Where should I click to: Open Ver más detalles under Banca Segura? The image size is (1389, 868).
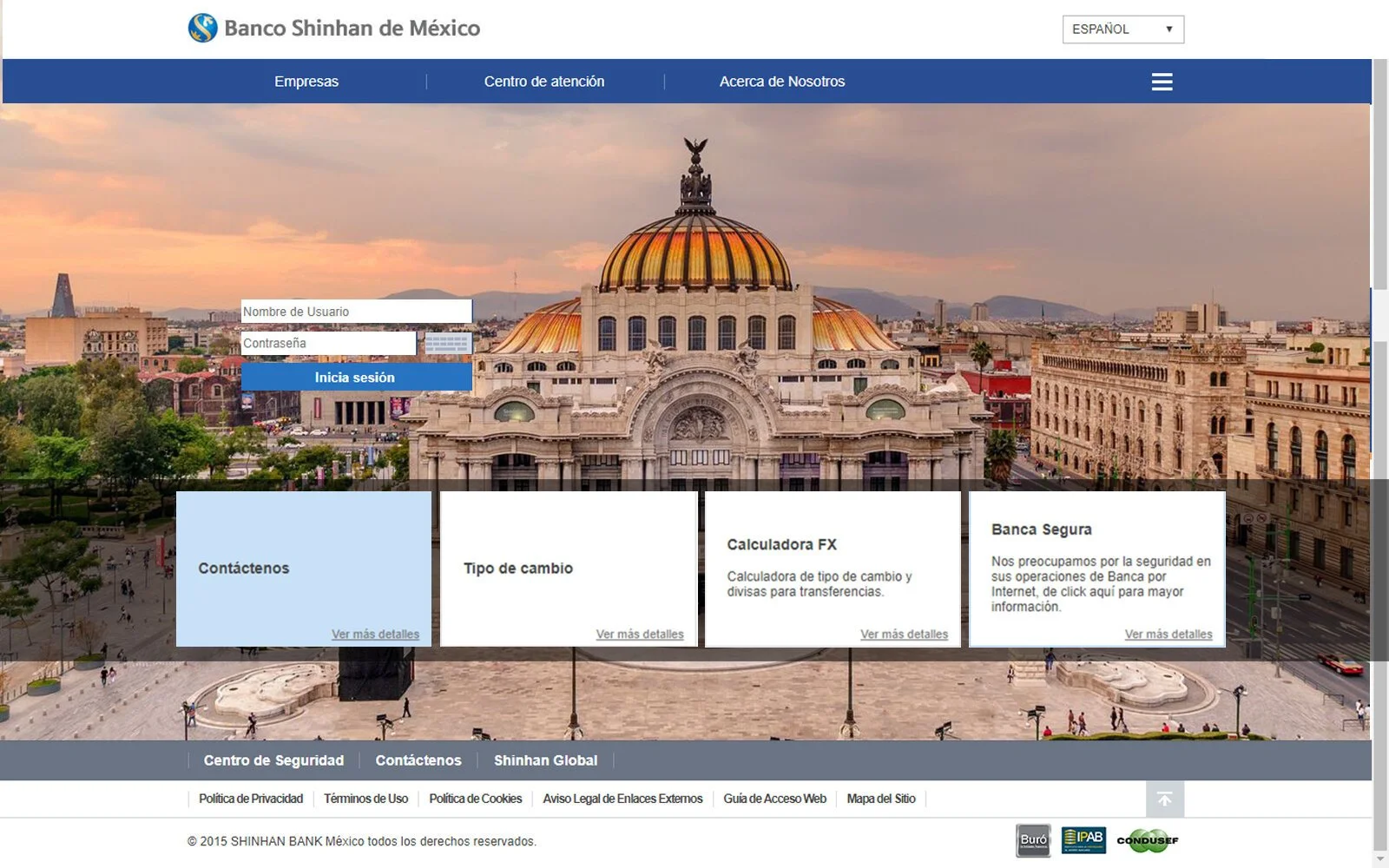click(1168, 635)
